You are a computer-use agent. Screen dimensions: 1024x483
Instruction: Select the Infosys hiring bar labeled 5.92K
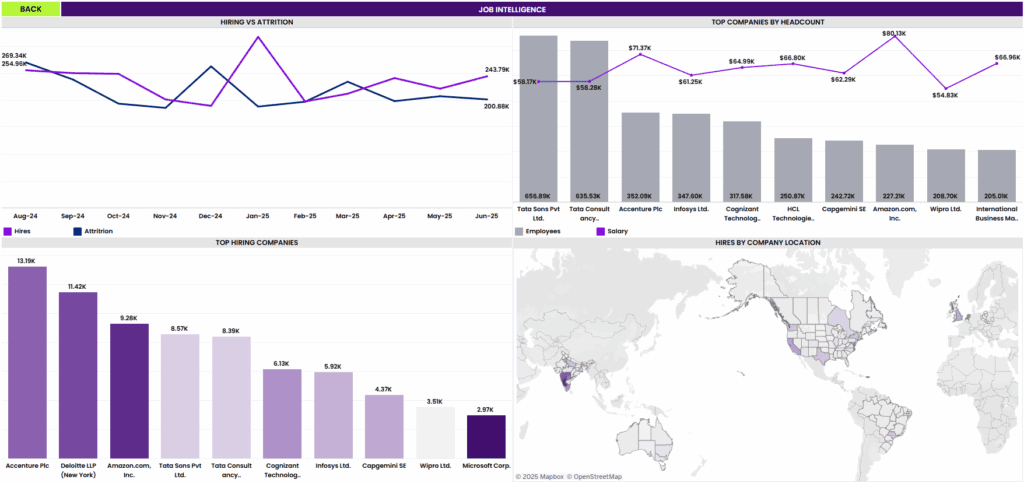[x=333, y=415]
